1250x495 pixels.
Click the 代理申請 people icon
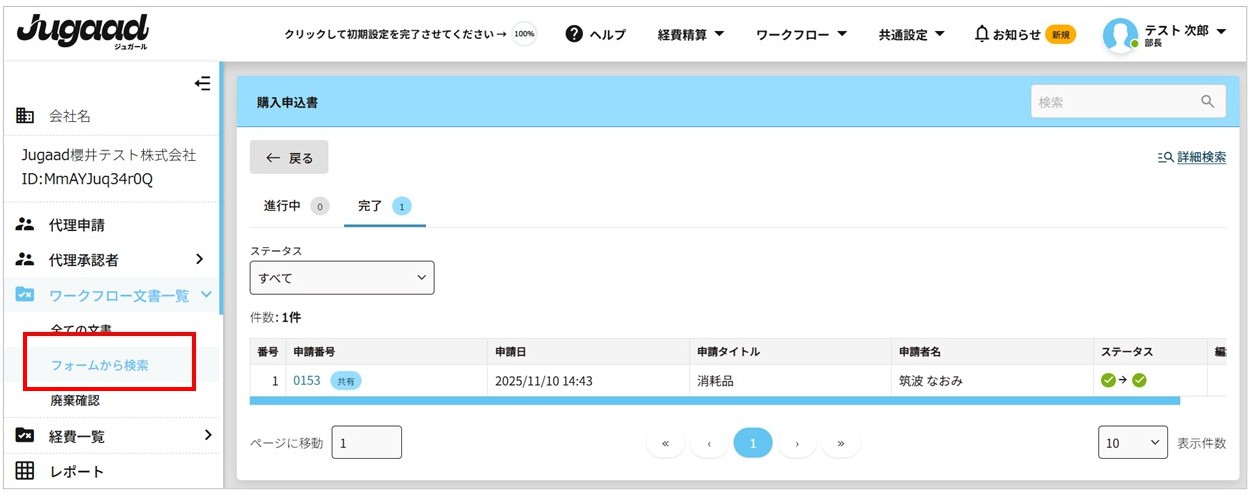click(x=26, y=225)
